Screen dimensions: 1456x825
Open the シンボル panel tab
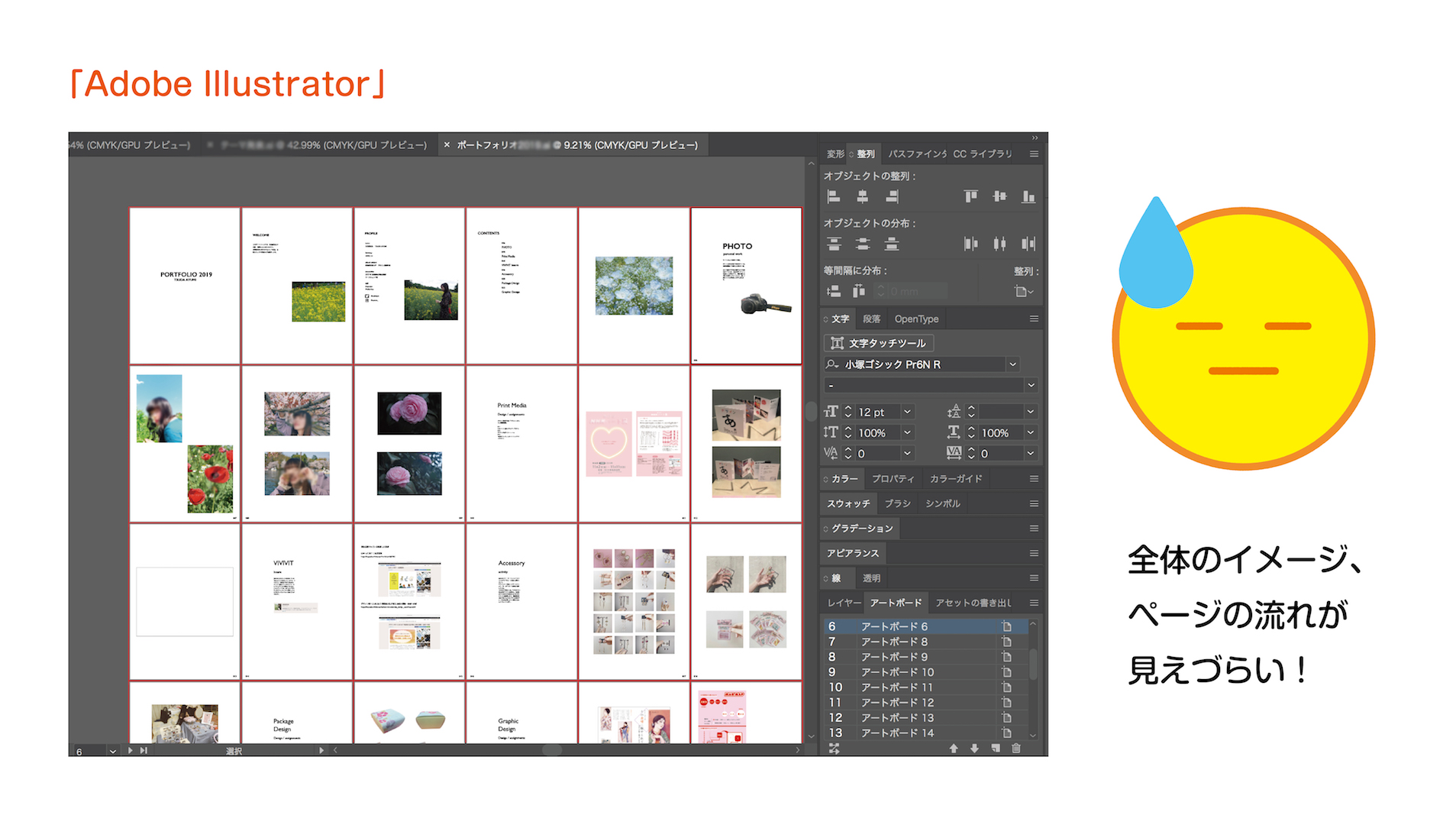click(x=942, y=503)
